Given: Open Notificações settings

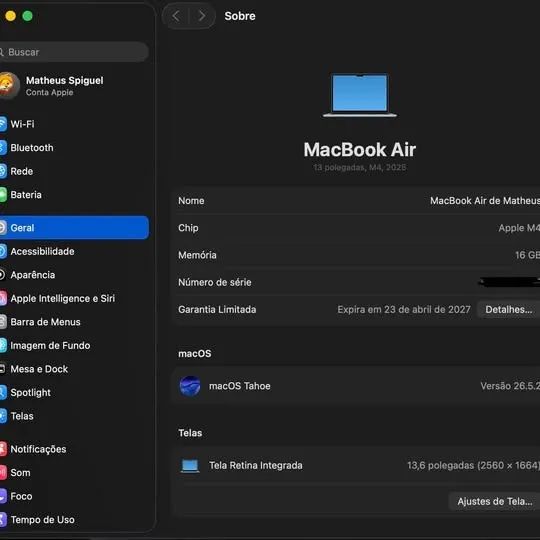Looking at the screenshot, I should pos(74,449).
